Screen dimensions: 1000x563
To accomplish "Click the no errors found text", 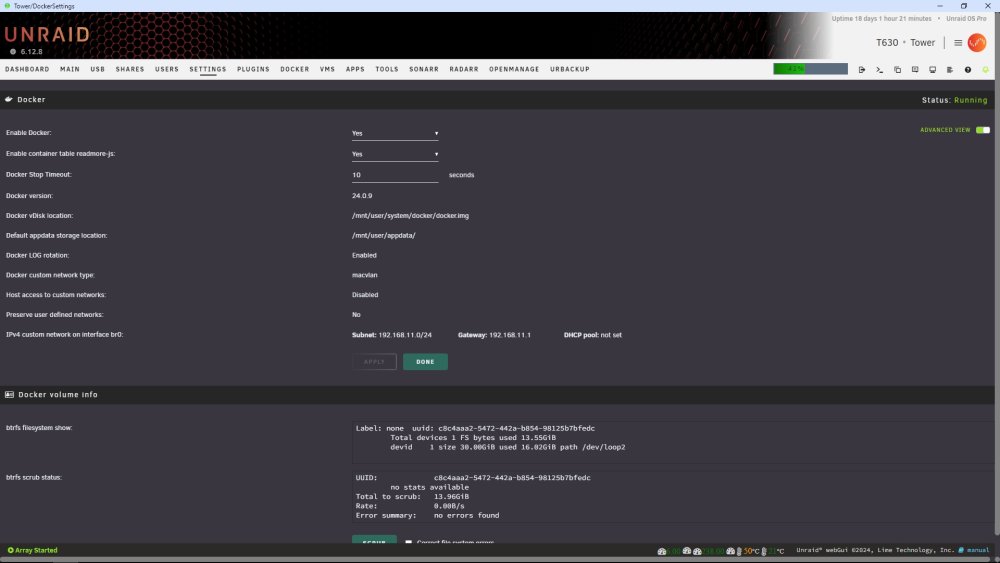I will [x=467, y=515].
